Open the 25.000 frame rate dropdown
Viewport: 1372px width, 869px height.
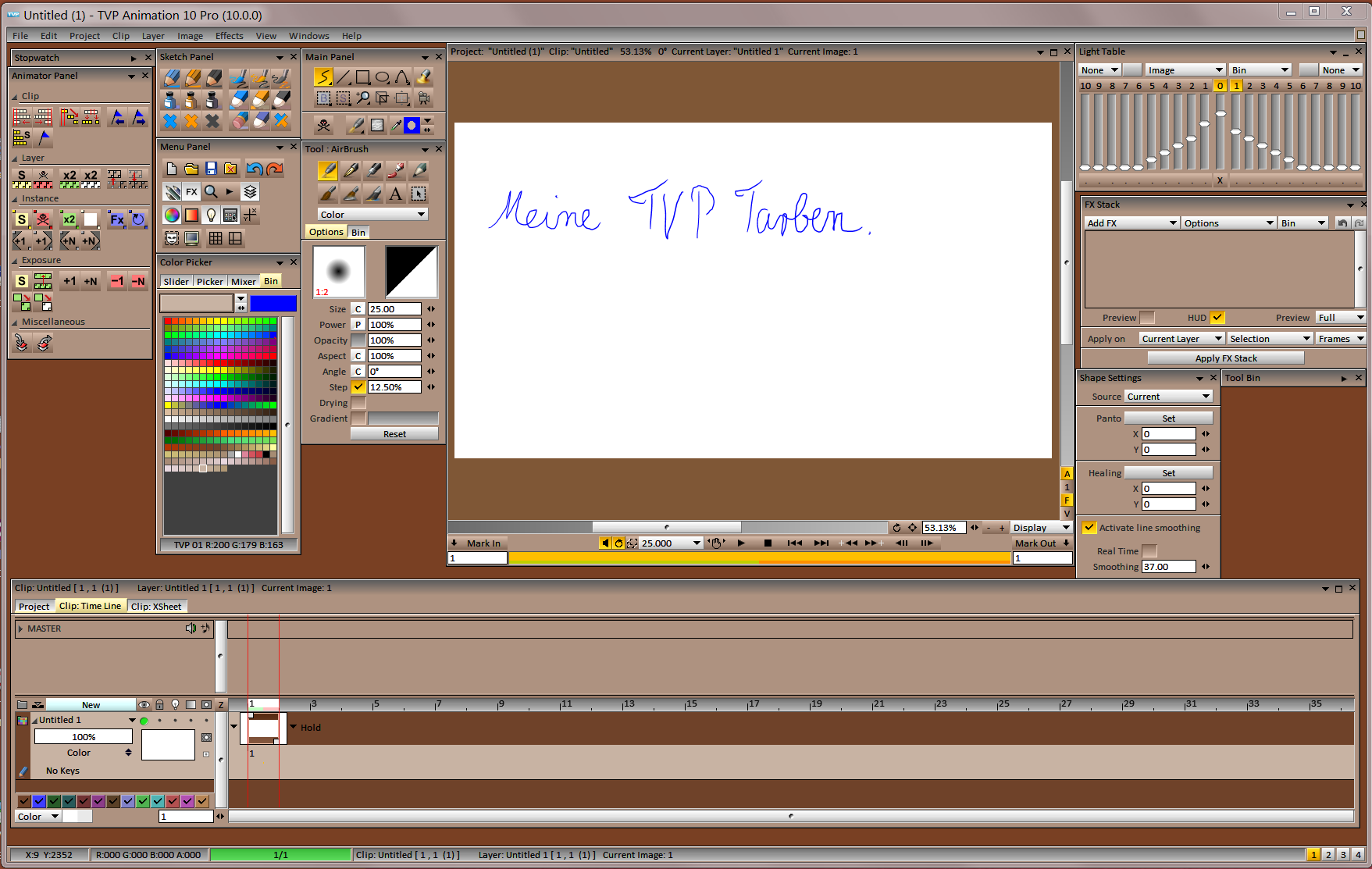[670, 543]
